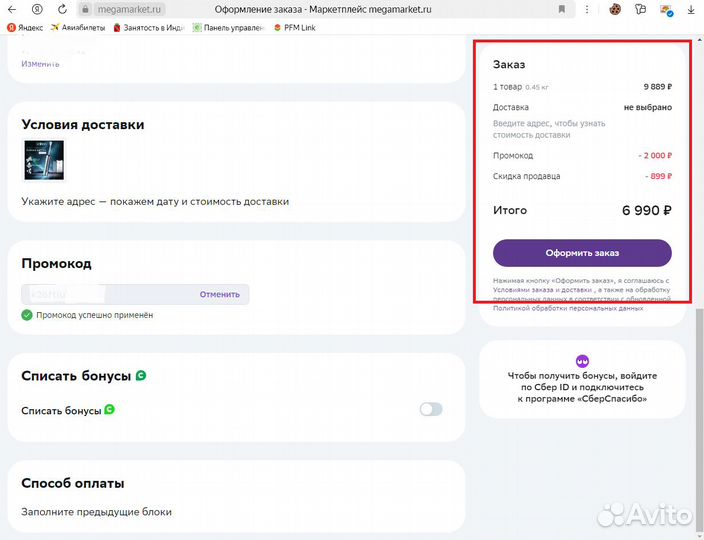Go back with the browser back arrow
This screenshot has height=540, width=704.
click(12, 9)
